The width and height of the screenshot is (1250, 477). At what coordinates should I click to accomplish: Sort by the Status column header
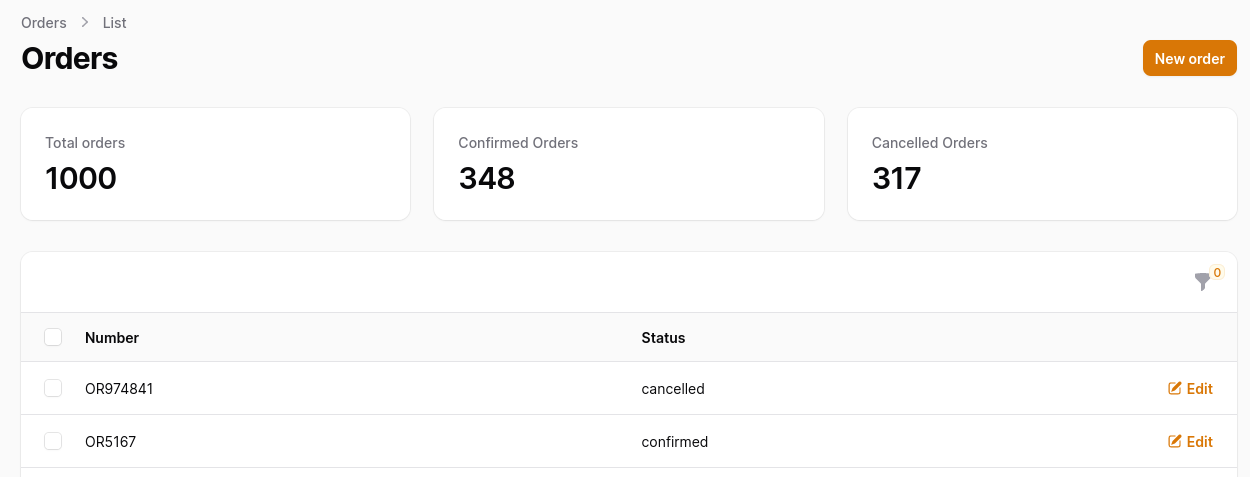663,337
